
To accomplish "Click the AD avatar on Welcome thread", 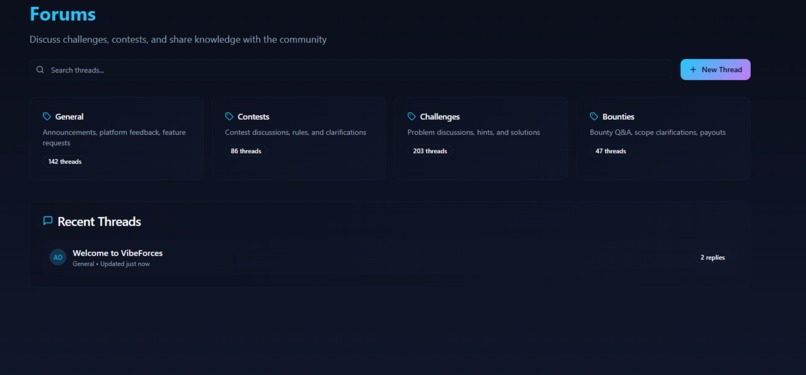I will pos(58,257).
